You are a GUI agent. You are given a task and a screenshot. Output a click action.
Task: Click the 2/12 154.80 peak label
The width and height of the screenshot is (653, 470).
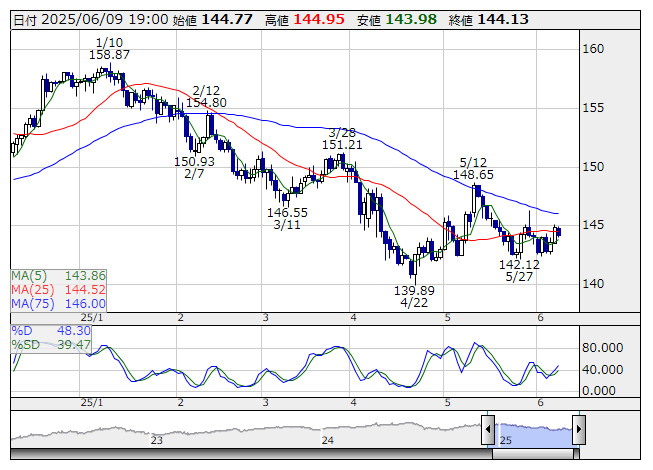(206, 97)
